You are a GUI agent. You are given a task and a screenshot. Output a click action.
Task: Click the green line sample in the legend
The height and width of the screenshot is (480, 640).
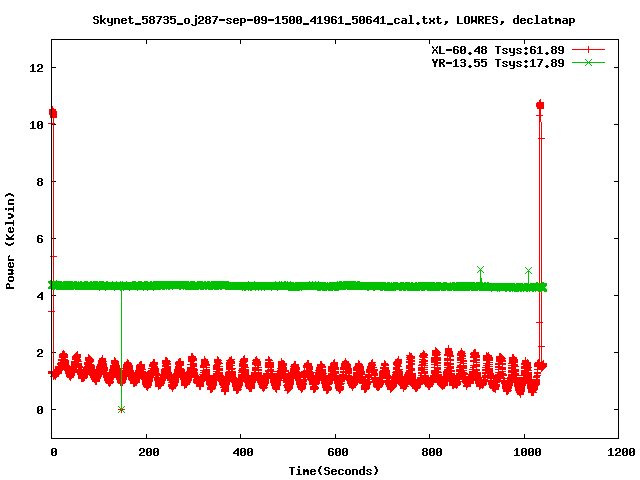588,62
